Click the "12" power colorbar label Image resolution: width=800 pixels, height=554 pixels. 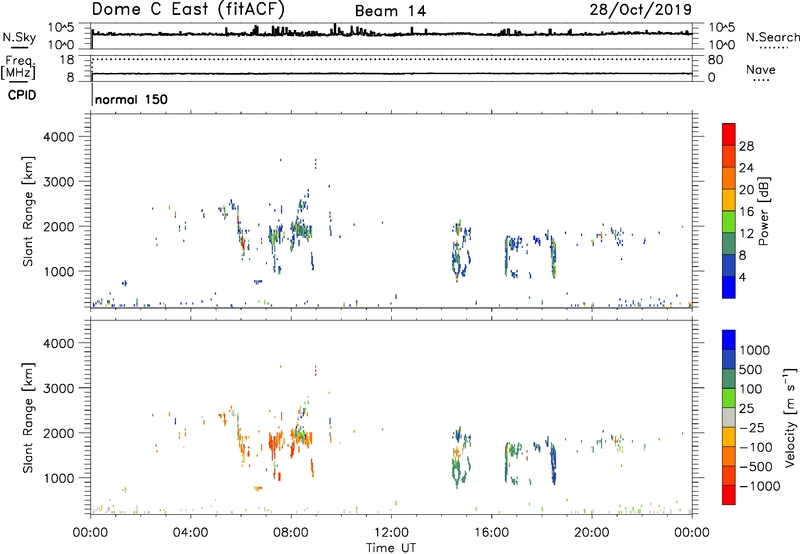(746, 234)
